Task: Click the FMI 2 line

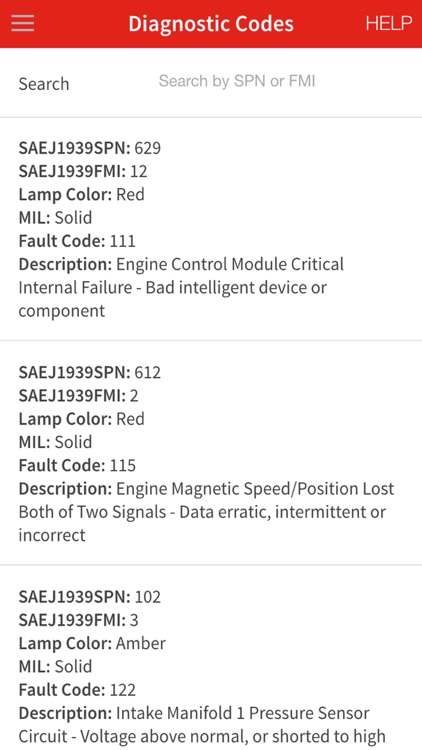Action: [x=78, y=396]
